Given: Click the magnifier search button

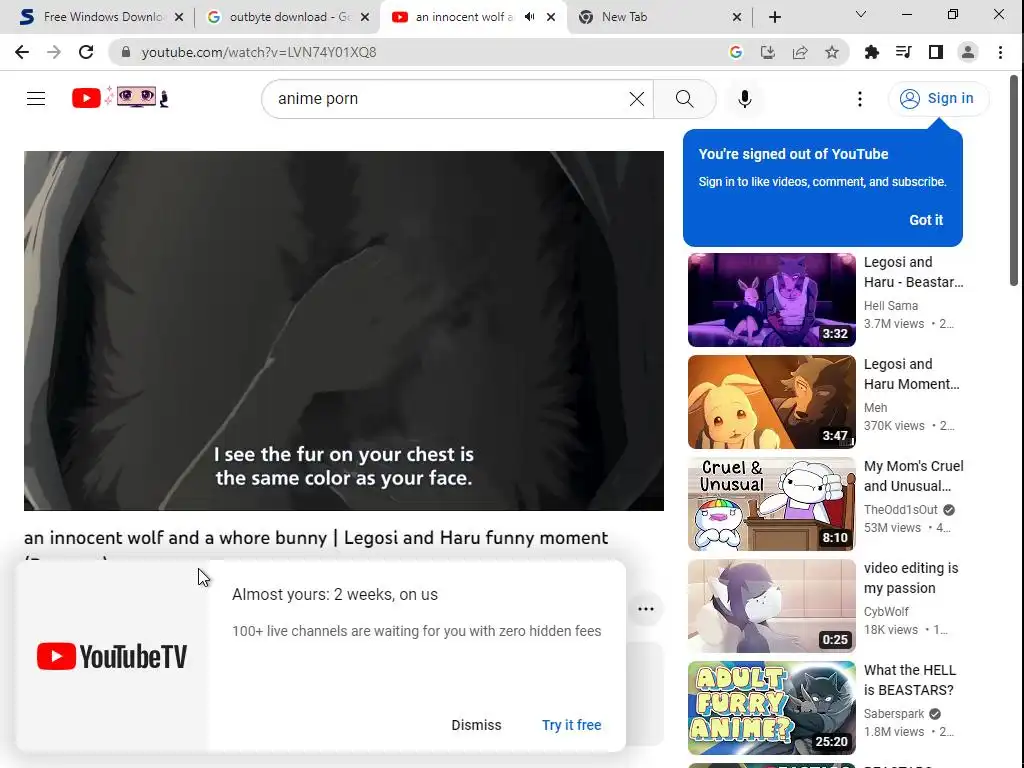Looking at the screenshot, I should [x=684, y=99].
